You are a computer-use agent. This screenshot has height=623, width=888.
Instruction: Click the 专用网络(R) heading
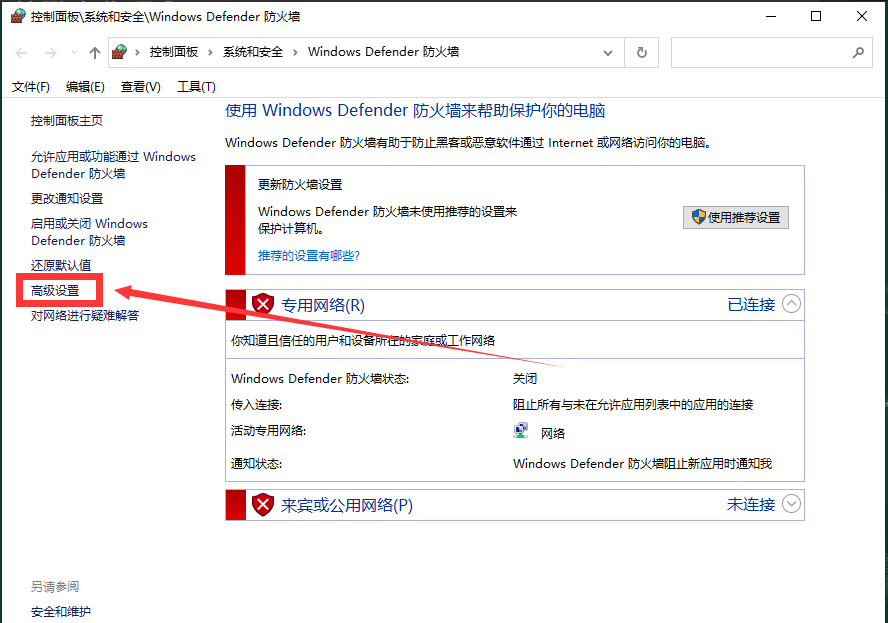click(323, 305)
